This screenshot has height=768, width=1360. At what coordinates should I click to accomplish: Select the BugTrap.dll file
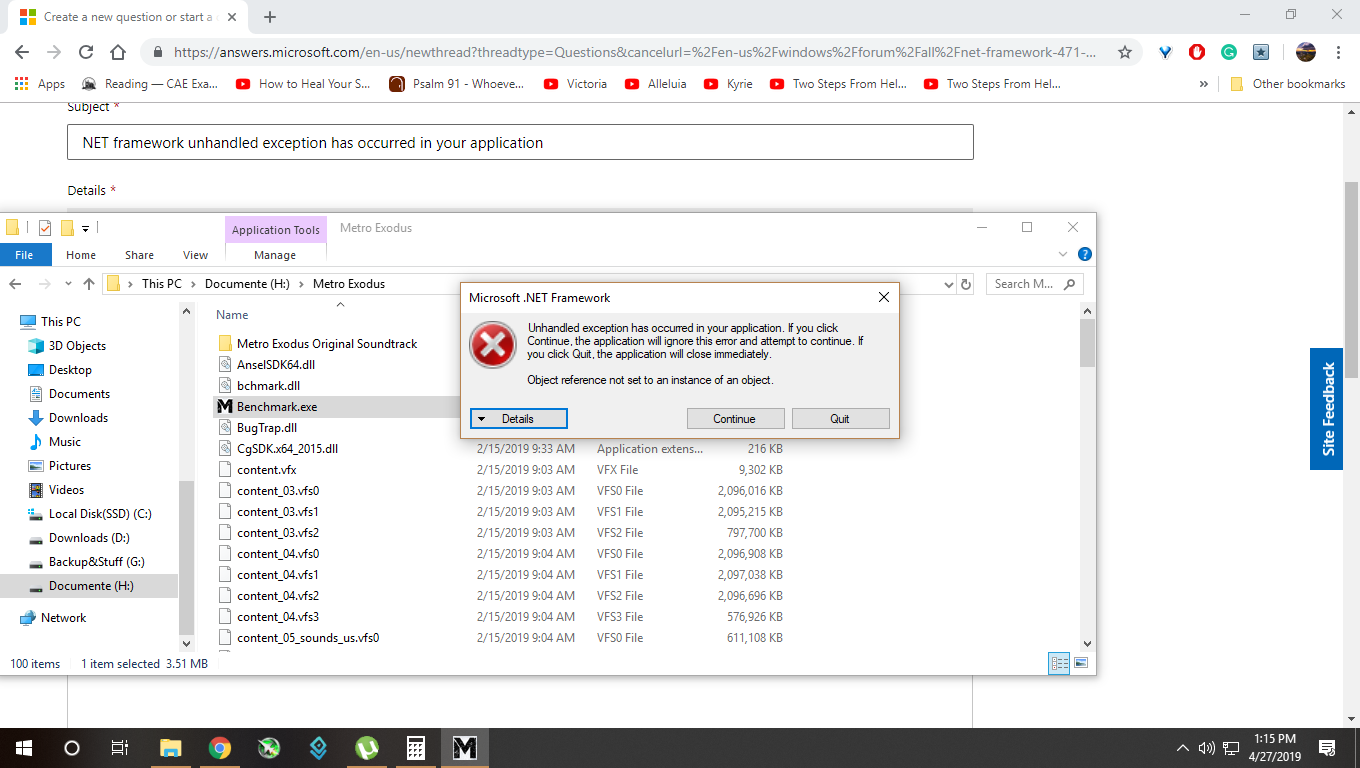pyautogui.click(x=267, y=428)
